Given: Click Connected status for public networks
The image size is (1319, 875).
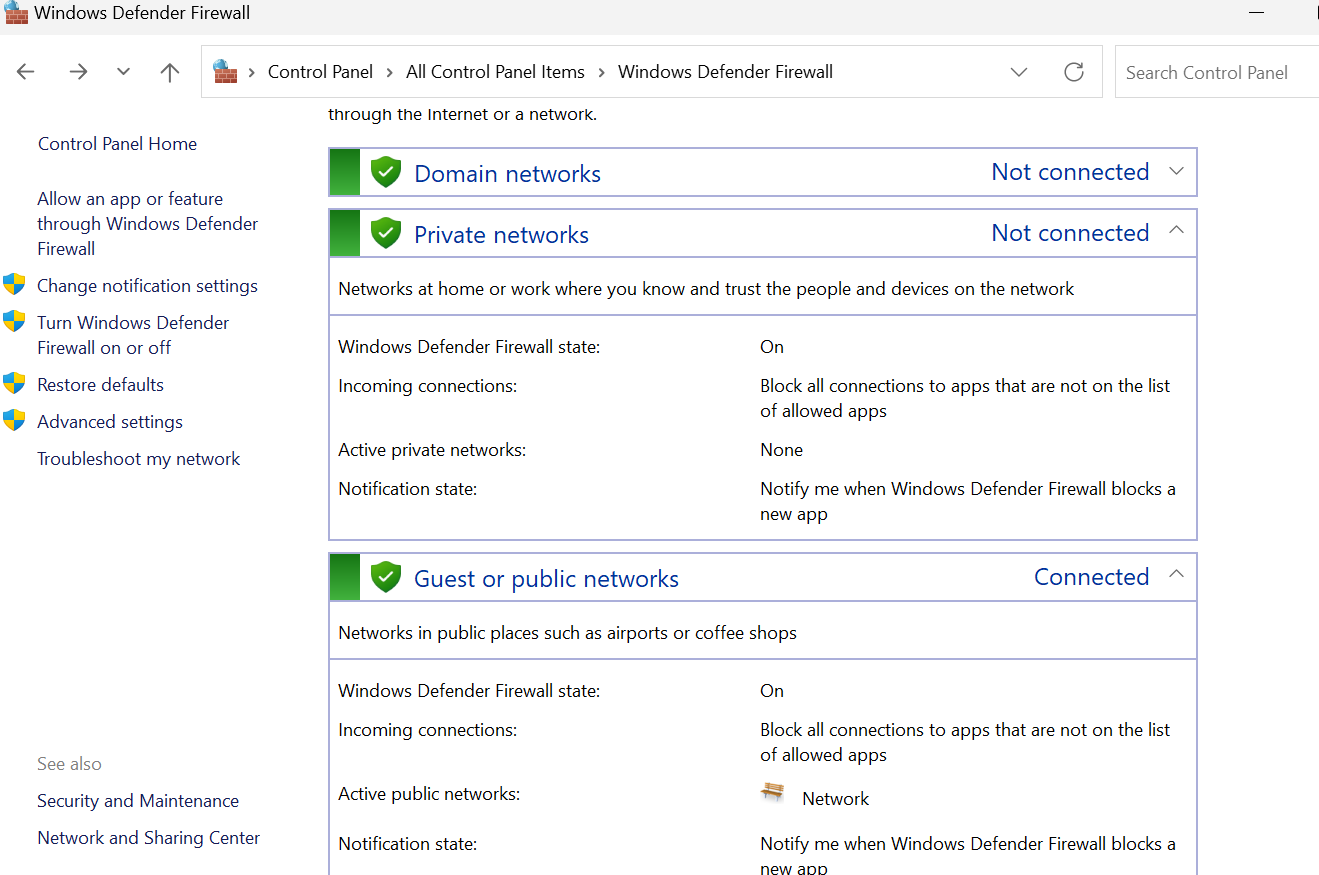Looking at the screenshot, I should tap(1091, 577).
